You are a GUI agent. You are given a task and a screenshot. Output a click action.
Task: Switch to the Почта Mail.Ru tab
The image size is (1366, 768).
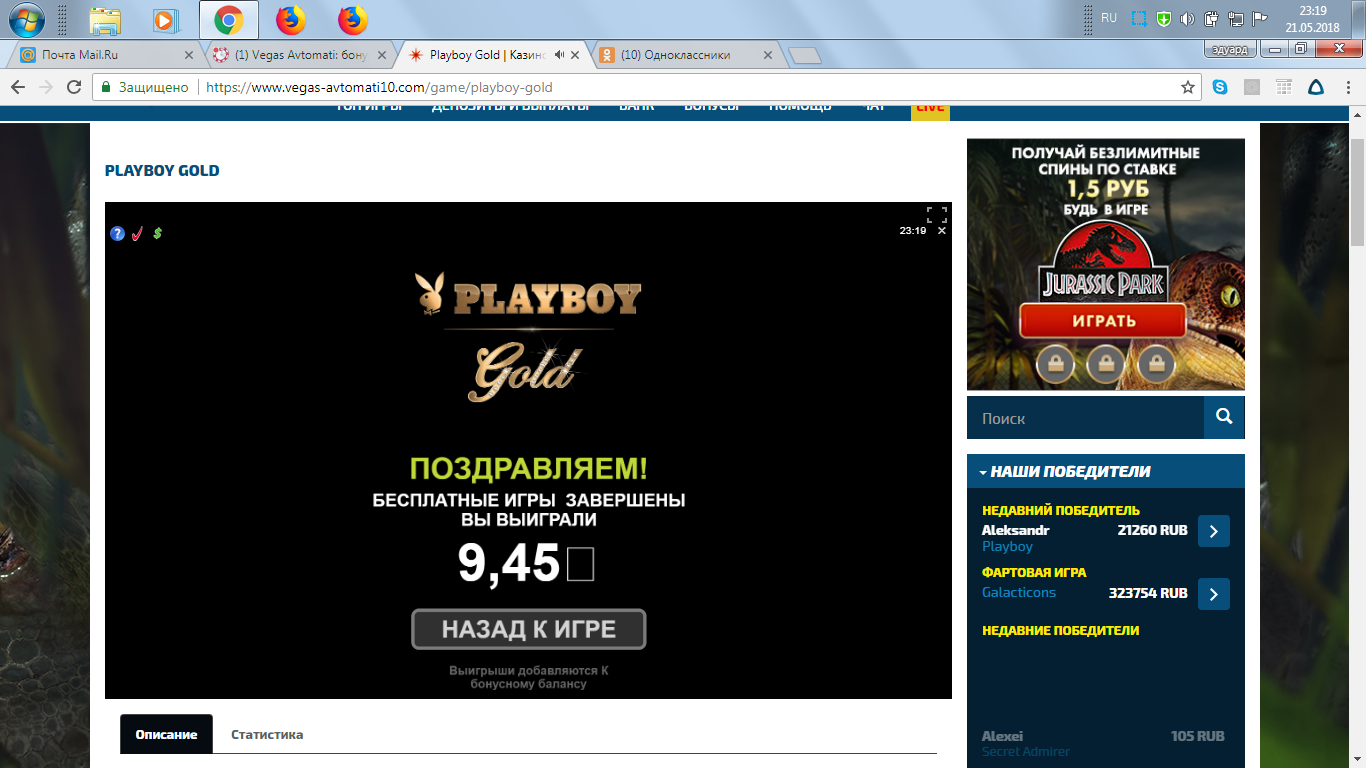coord(103,55)
